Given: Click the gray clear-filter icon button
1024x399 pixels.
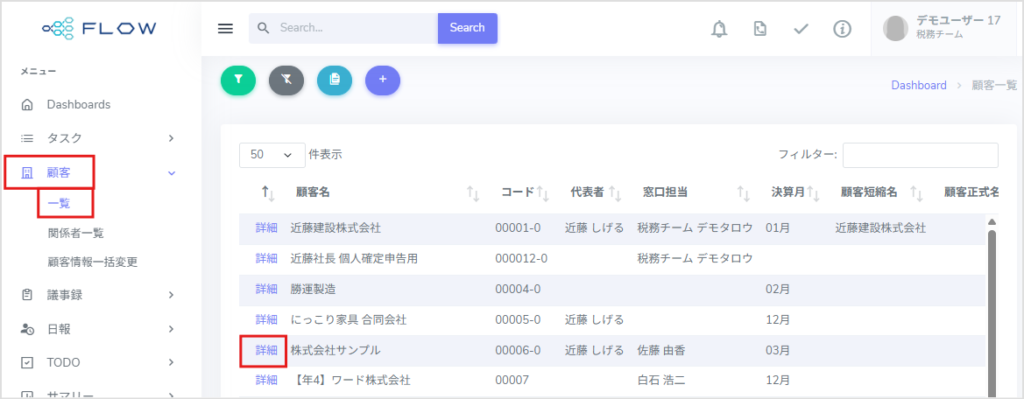Looking at the screenshot, I should coord(286,80).
